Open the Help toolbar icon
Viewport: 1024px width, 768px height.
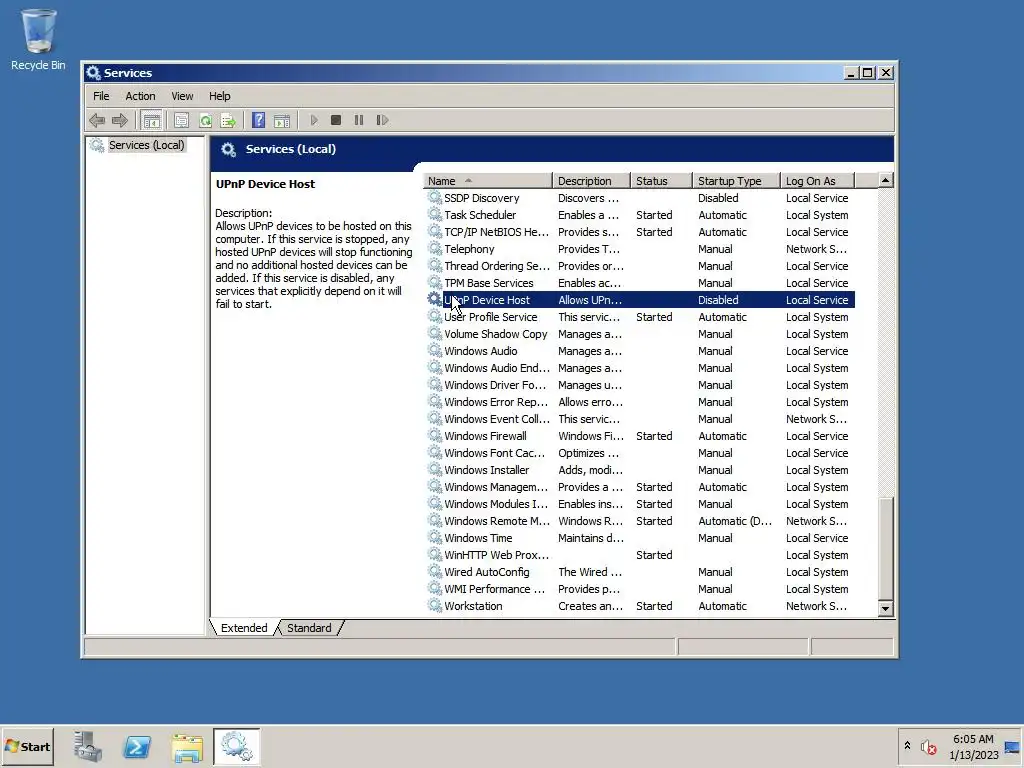click(259, 120)
